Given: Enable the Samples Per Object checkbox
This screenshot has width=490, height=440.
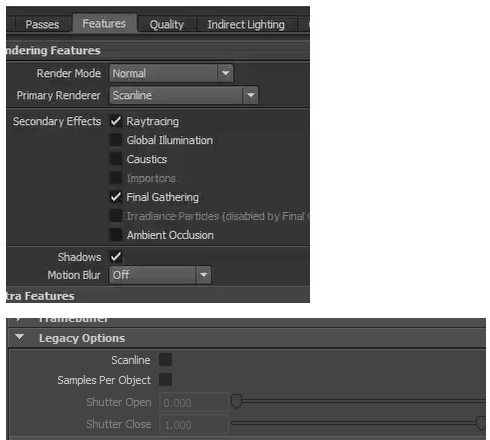Looking at the screenshot, I should [165, 380].
